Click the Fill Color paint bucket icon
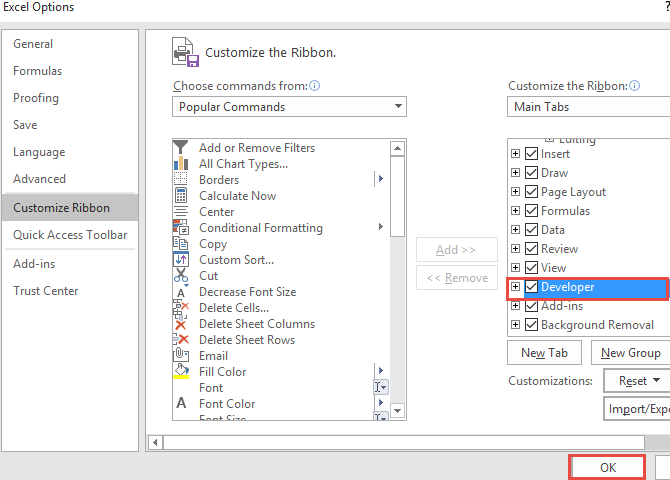 click(x=181, y=371)
